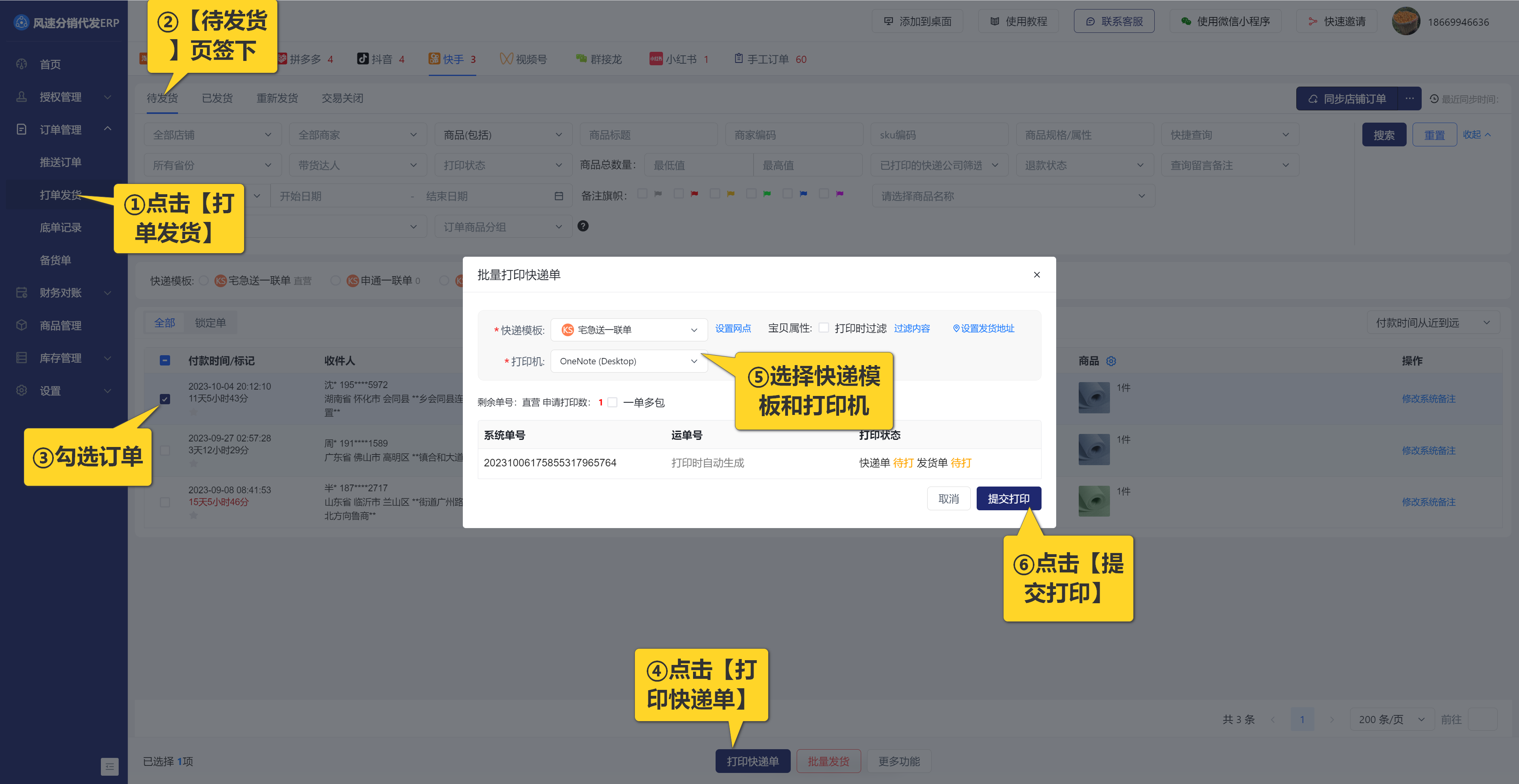Open the 快递模板 宅急送一联单 dropdown

click(x=629, y=330)
